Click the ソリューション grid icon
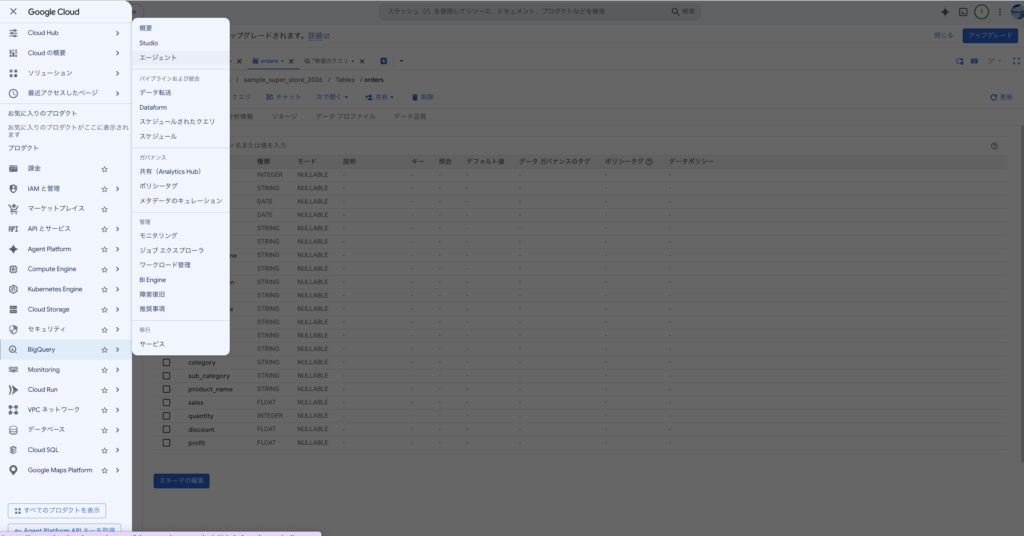The height and width of the screenshot is (536, 1024). click(x=13, y=73)
